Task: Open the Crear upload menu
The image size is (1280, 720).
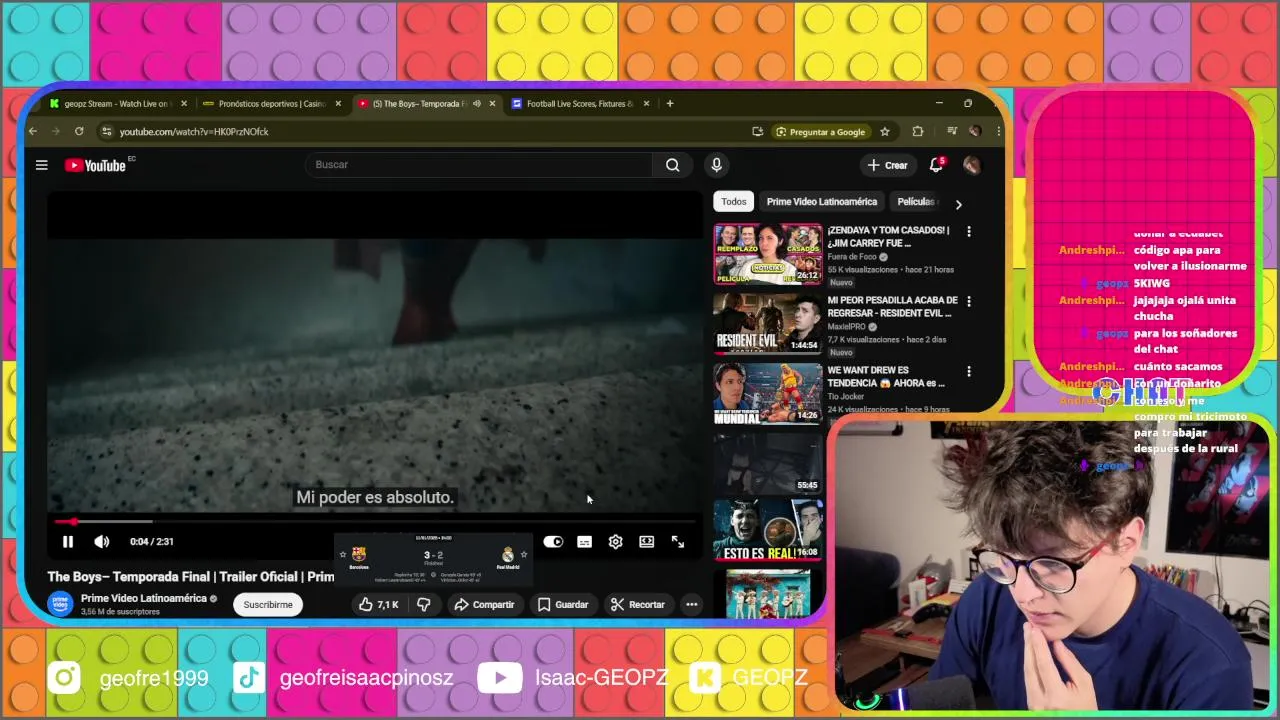Action: coord(887,165)
